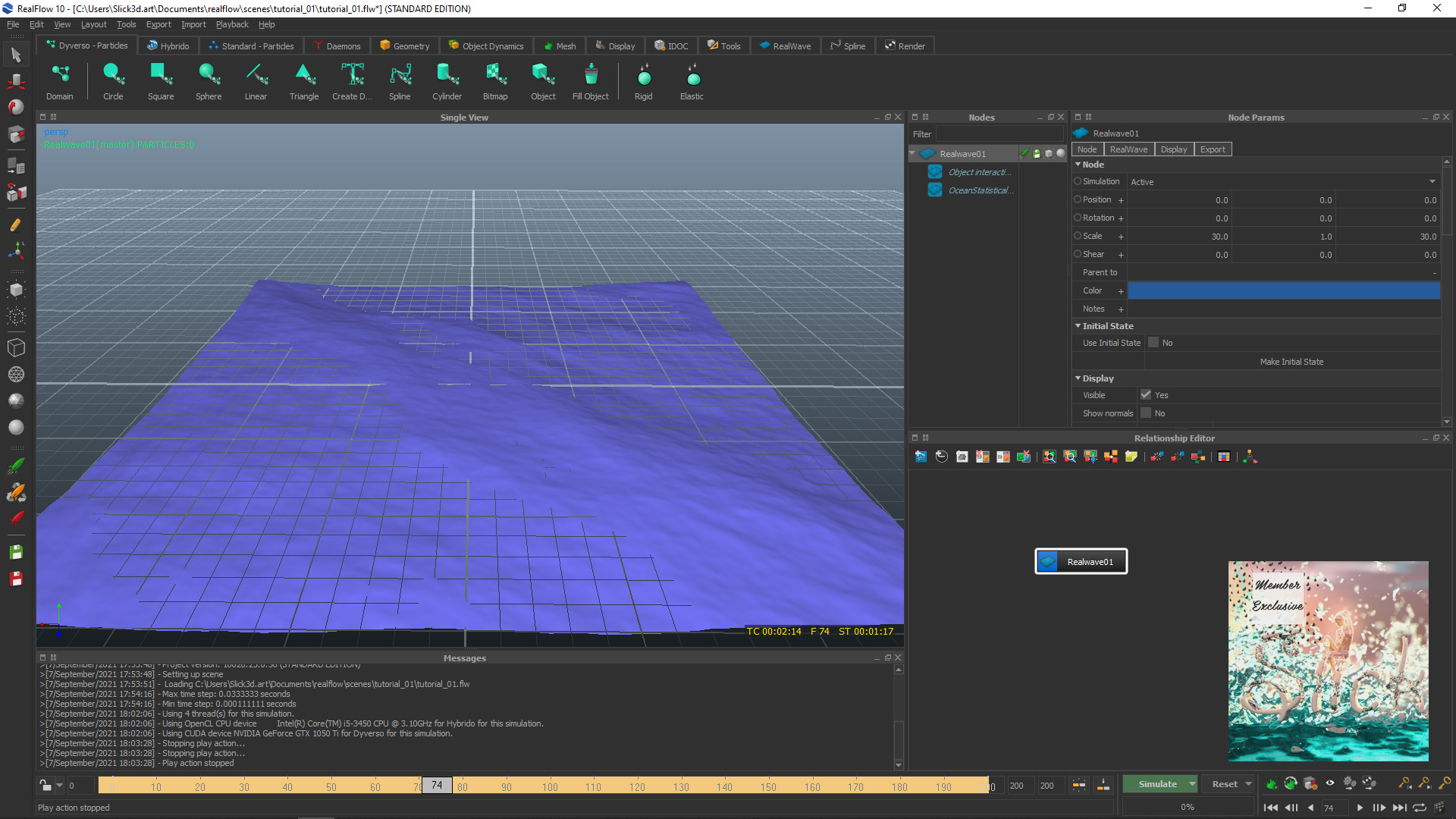Select the Realwave01 node in Relationship Editor

[1081, 561]
